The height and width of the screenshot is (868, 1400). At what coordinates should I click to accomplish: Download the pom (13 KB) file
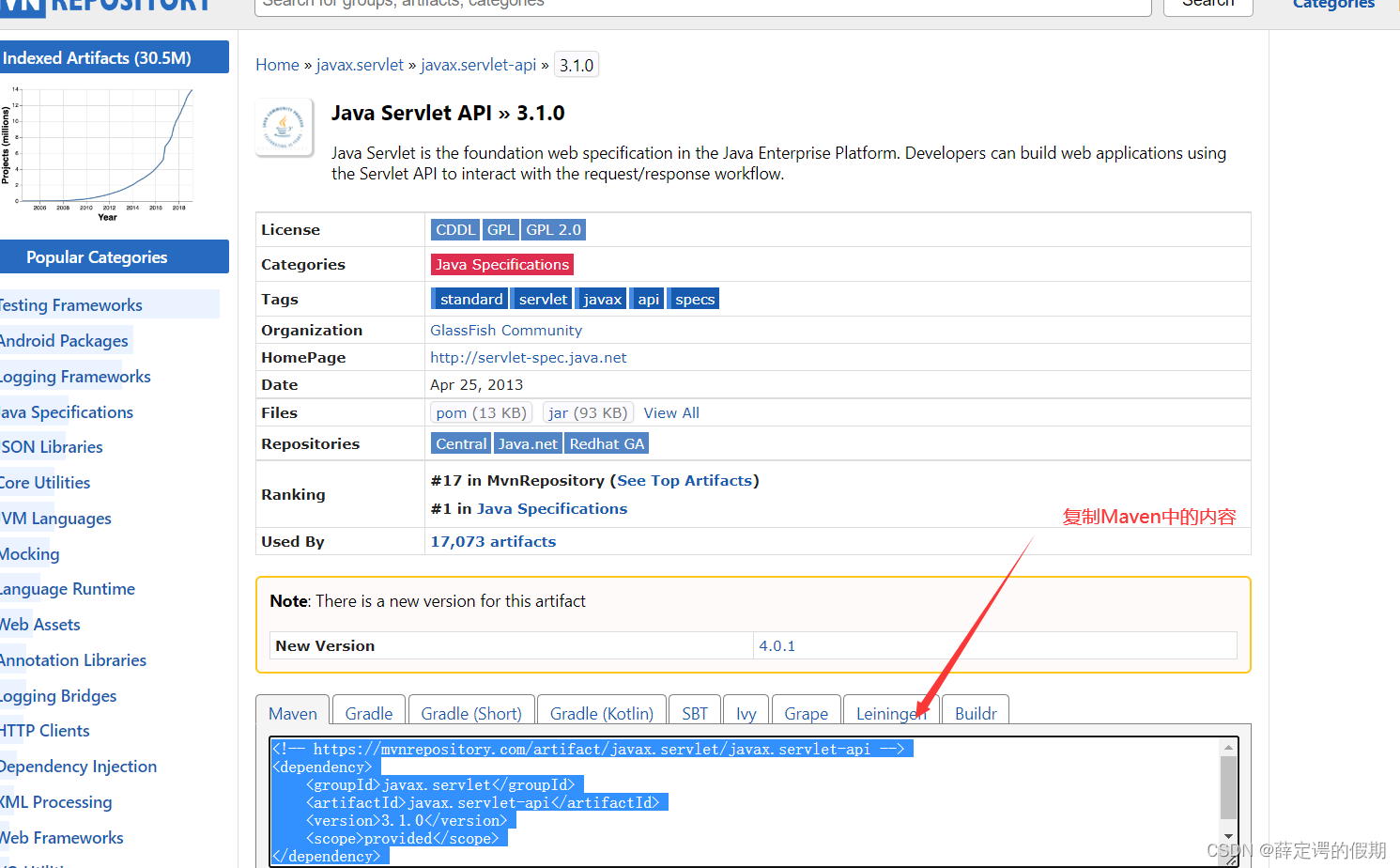tap(482, 413)
